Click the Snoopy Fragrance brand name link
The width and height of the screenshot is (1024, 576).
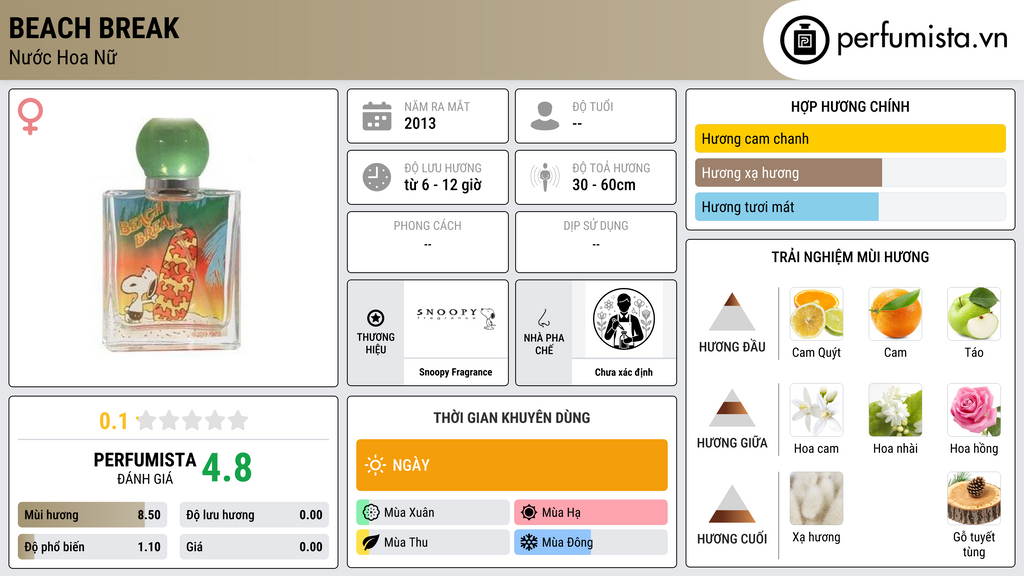(455, 372)
